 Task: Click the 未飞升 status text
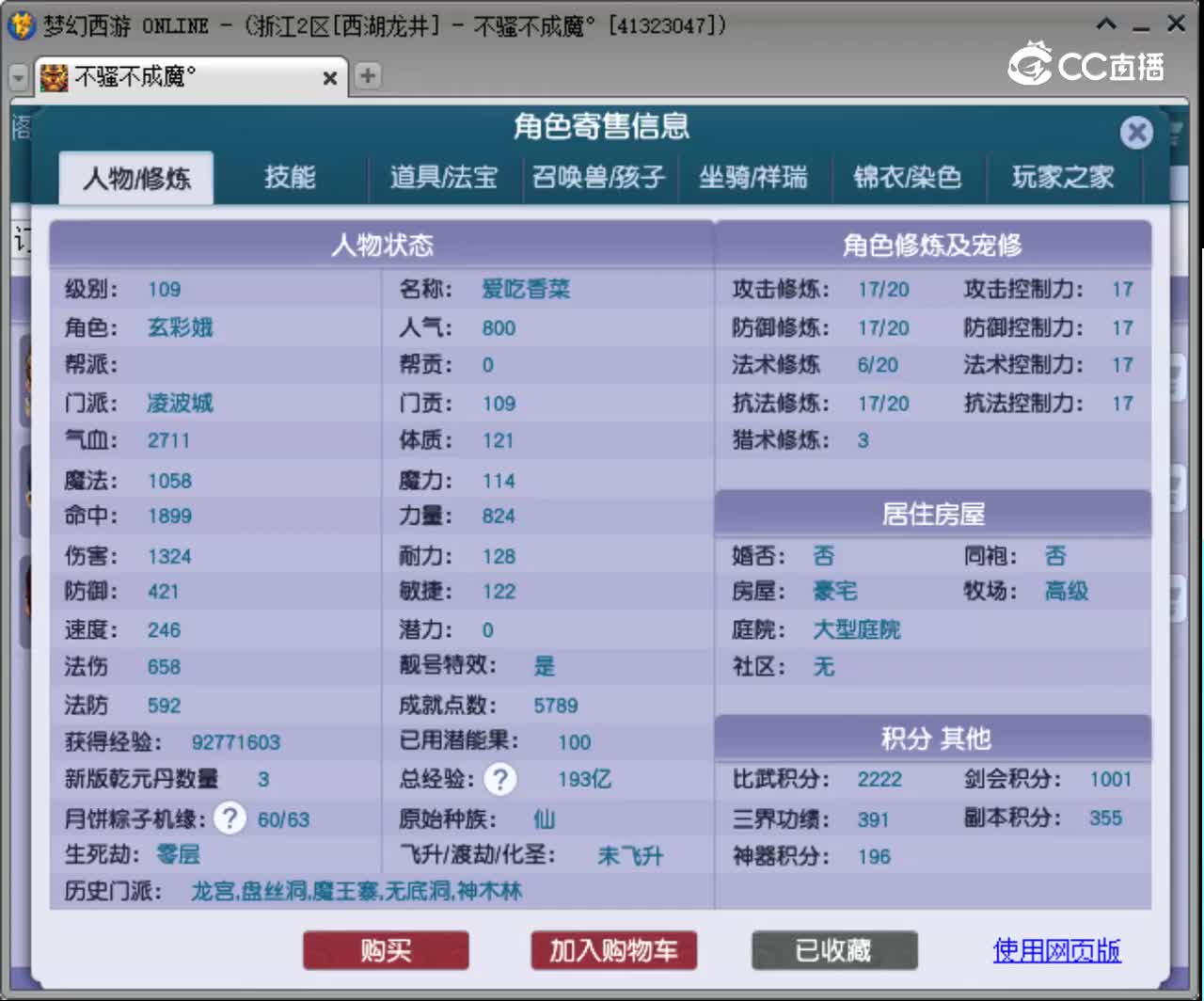tap(631, 855)
